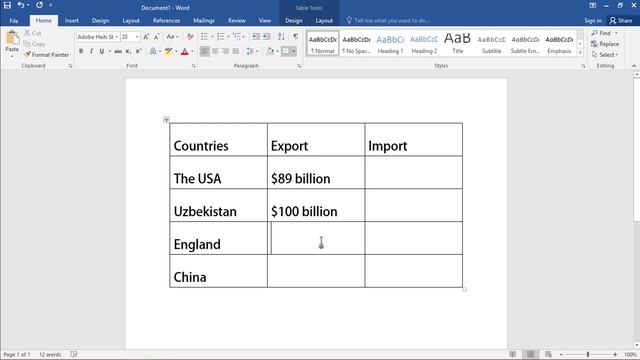Copy the selected content

pyautogui.click(x=34, y=44)
